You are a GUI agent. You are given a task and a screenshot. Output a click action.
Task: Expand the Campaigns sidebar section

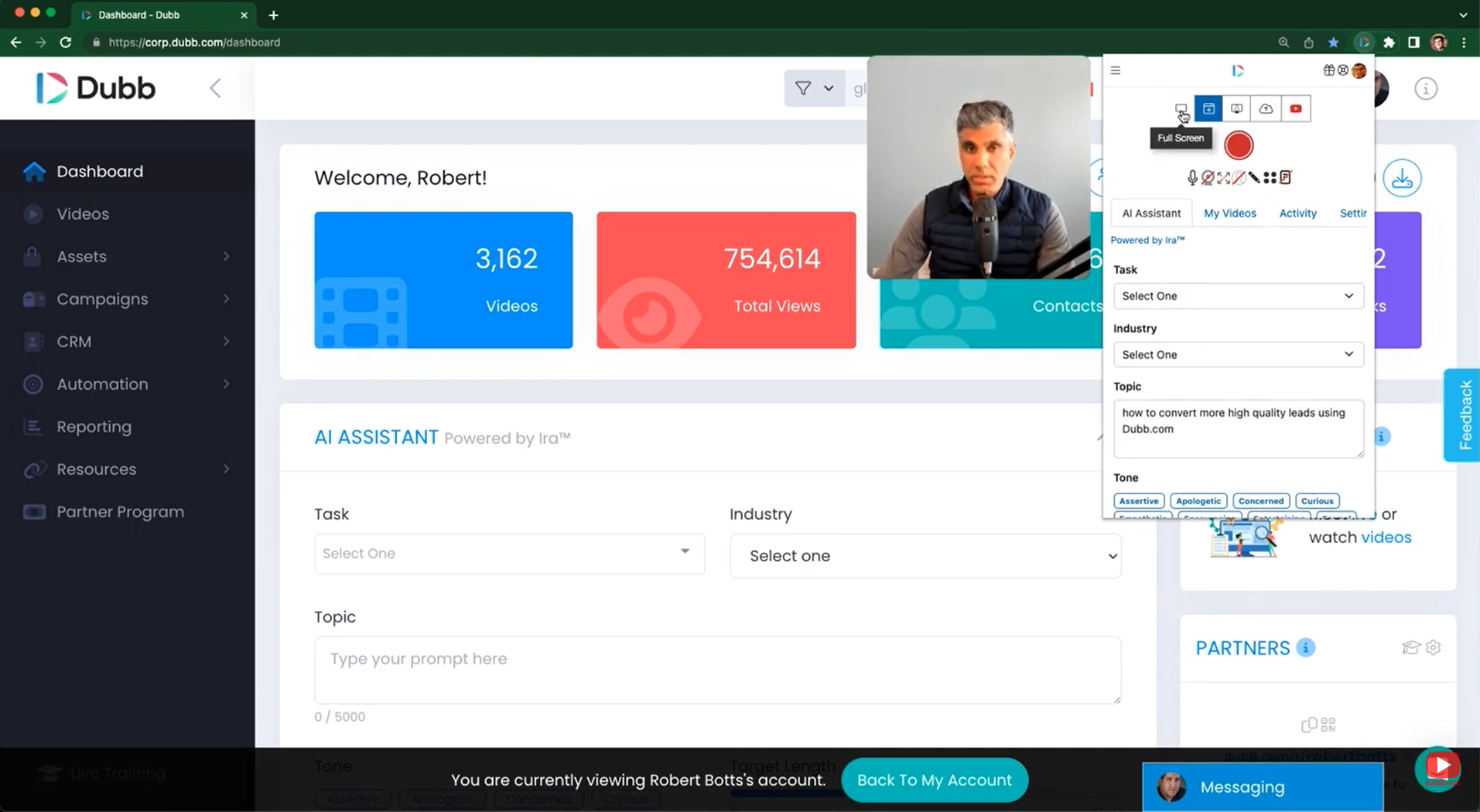226,299
